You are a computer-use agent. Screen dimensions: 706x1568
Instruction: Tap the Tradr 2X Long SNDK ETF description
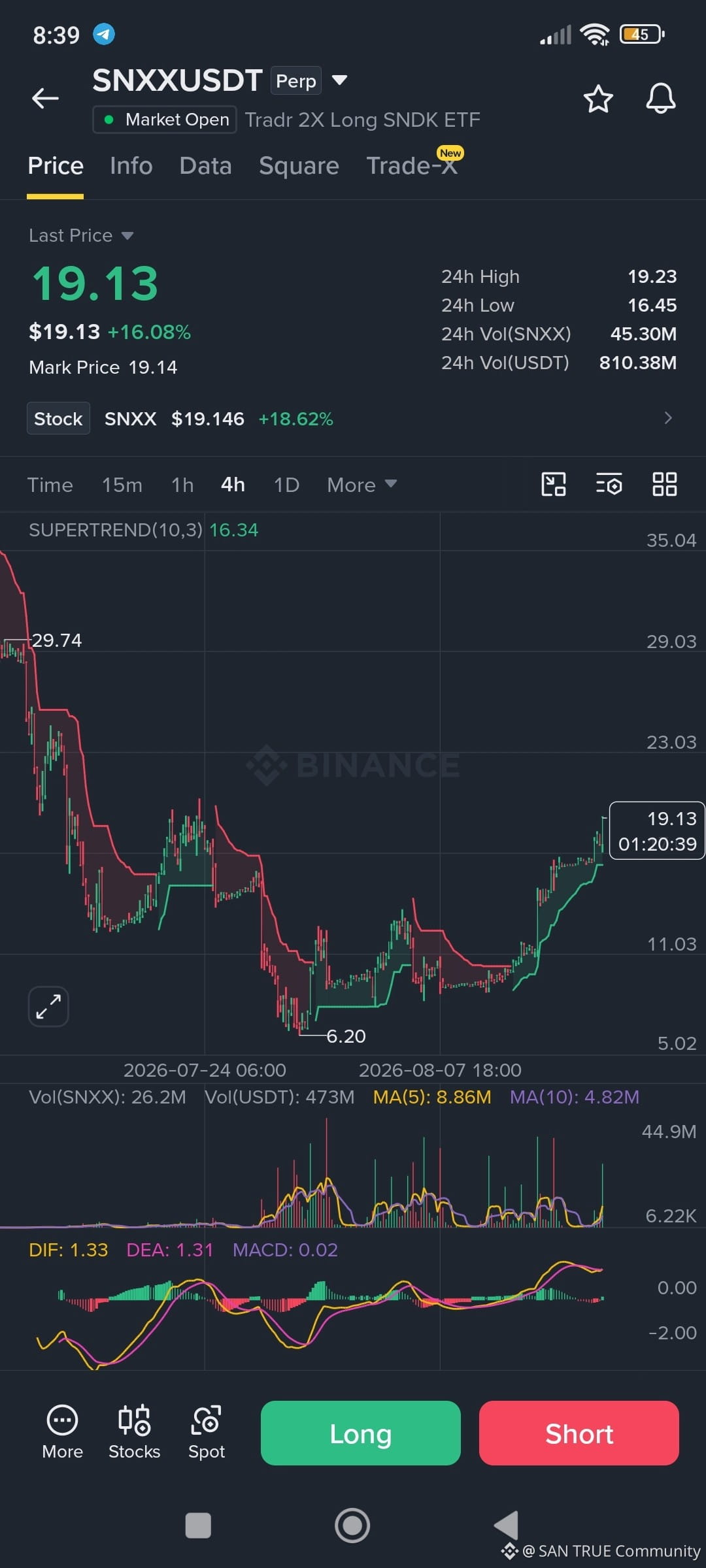point(363,120)
